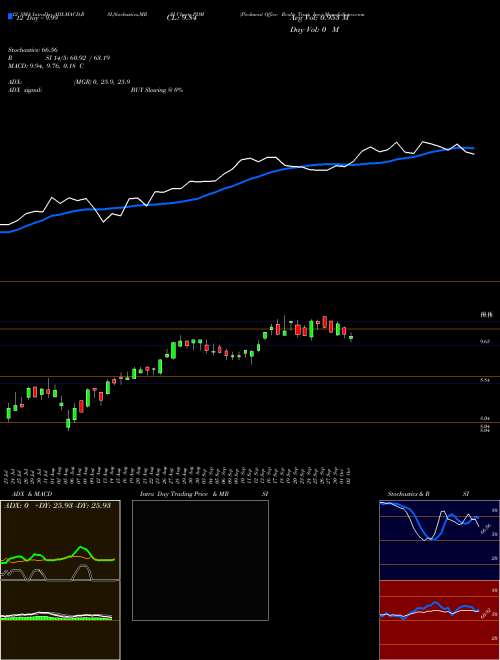Screen dimensions: 500x660
Task: Click the ADX green line chart panel
Action: [x=60, y=540]
